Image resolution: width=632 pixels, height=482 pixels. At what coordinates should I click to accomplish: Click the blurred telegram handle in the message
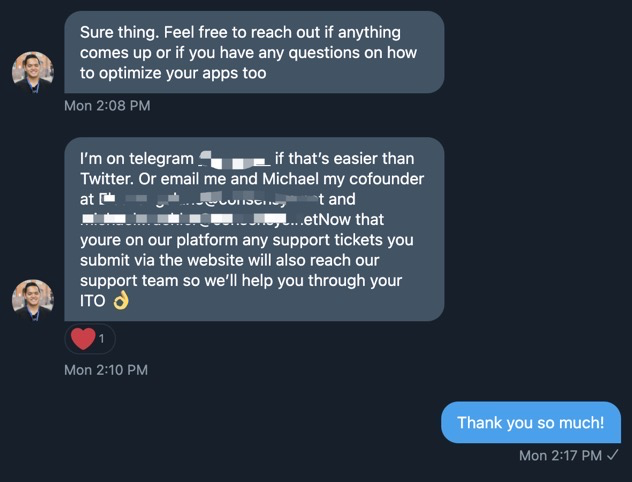[234, 159]
